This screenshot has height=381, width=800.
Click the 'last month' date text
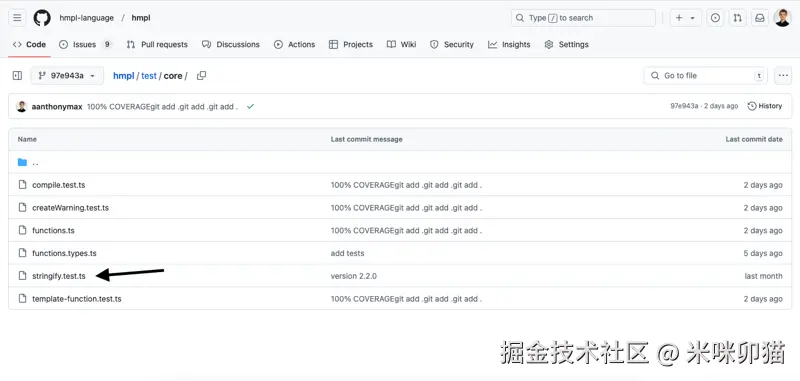click(763, 276)
